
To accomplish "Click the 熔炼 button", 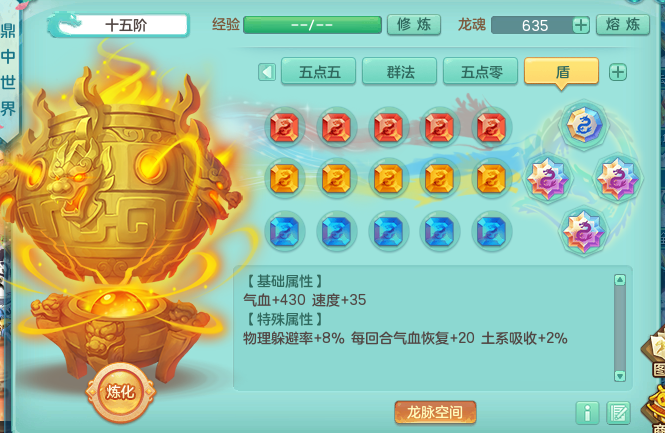I will (x=623, y=25).
